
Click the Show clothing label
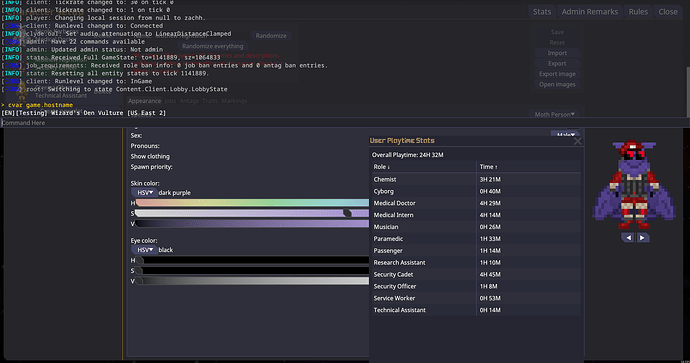coord(150,157)
